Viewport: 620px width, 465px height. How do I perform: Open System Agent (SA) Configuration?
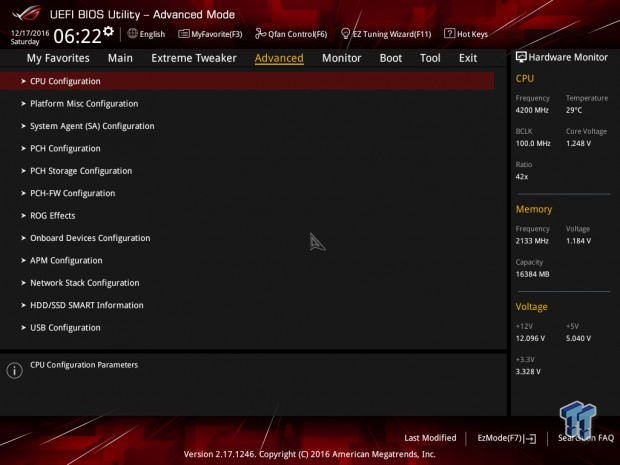coord(92,126)
